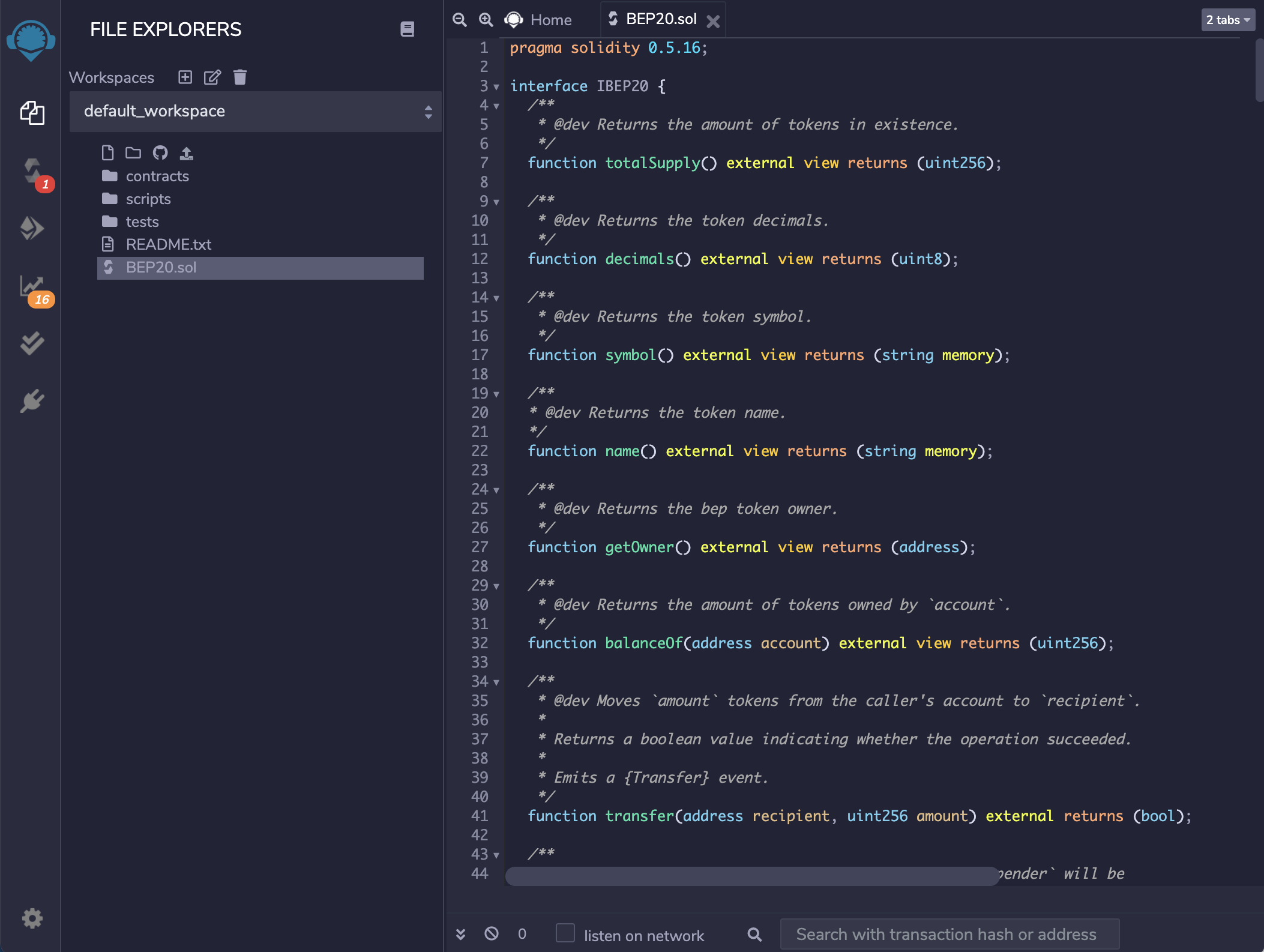Screen dimensions: 1264x952
Task: Open the Deploy & run transactions icon
Action: click(x=32, y=228)
